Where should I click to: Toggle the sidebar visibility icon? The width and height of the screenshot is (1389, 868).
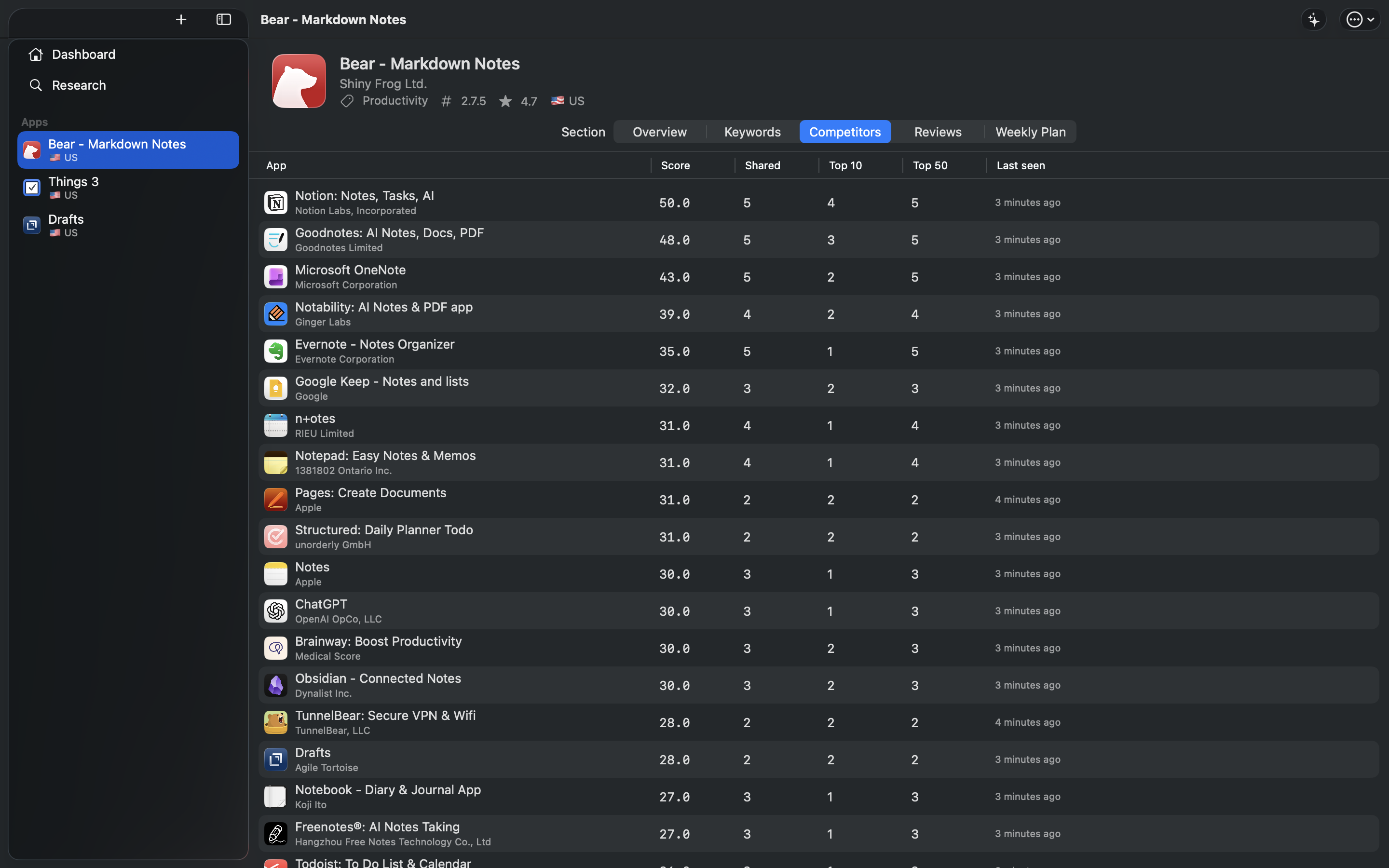(223, 19)
